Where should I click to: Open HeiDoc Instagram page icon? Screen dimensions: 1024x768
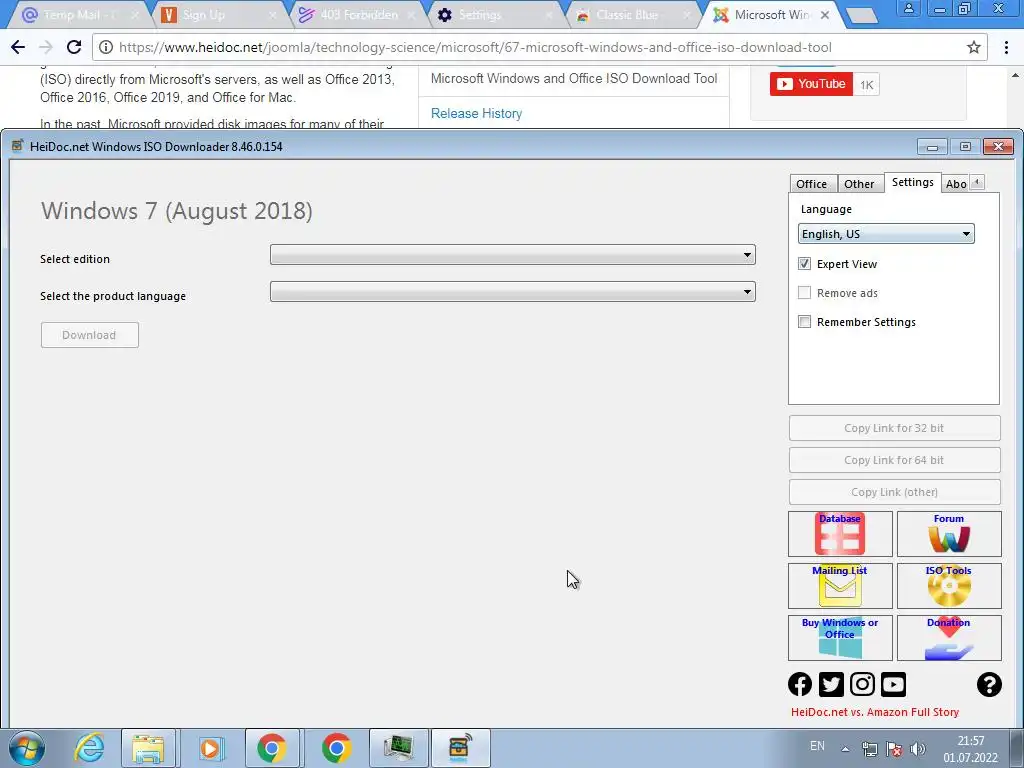pos(862,684)
